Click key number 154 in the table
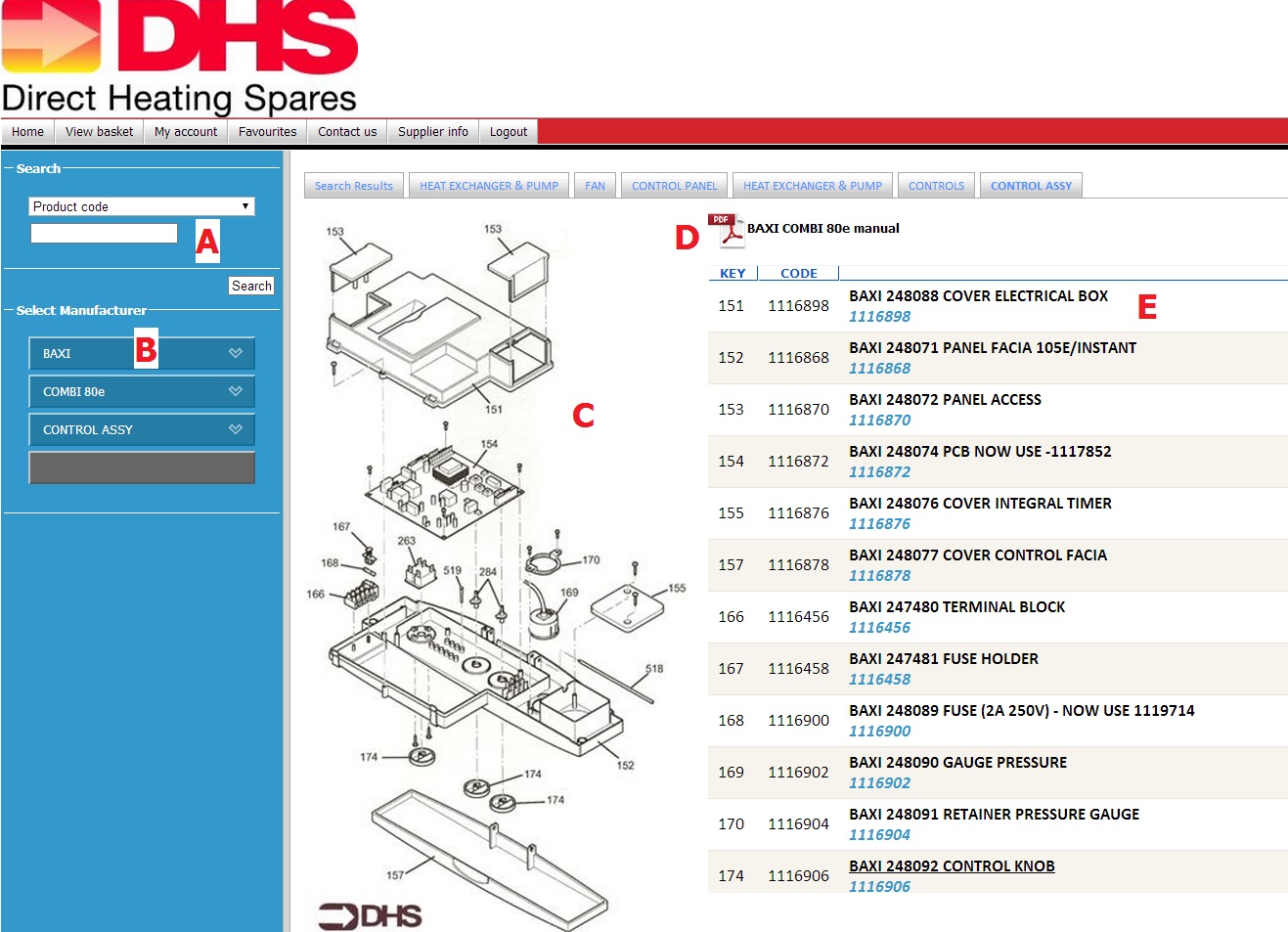The image size is (1288, 932). (731, 462)
